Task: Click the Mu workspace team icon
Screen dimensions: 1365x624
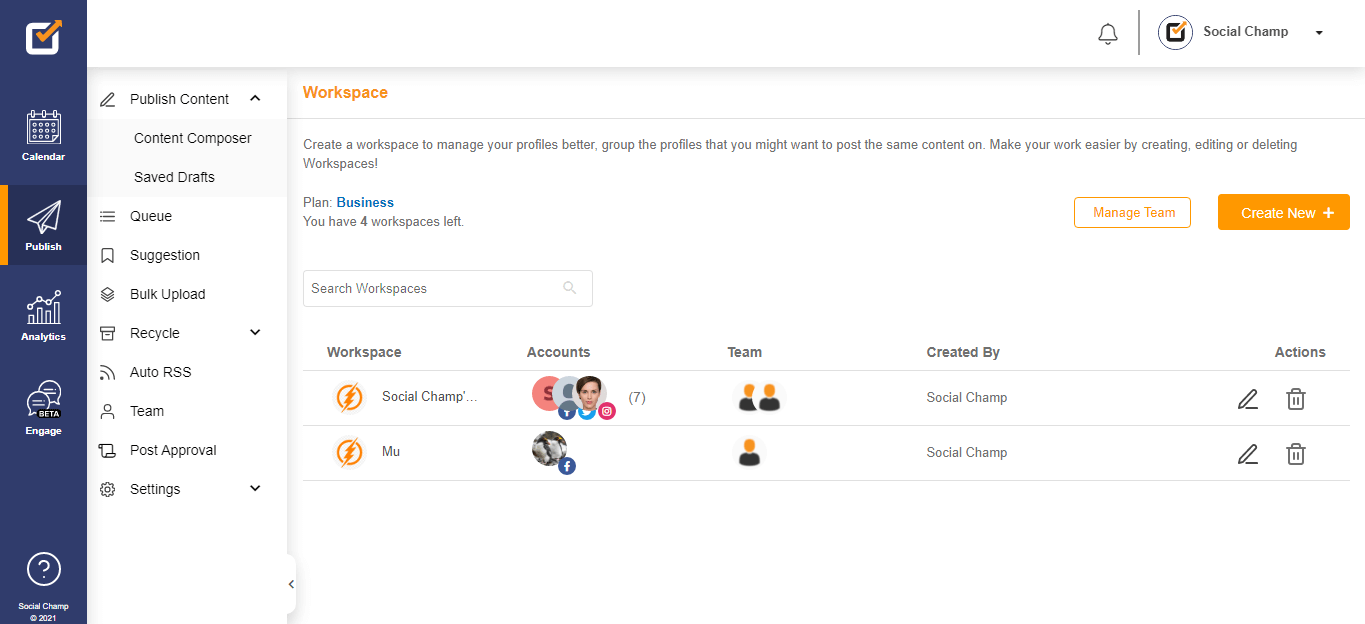Action: pyautogui.click(x=749, y=452)
